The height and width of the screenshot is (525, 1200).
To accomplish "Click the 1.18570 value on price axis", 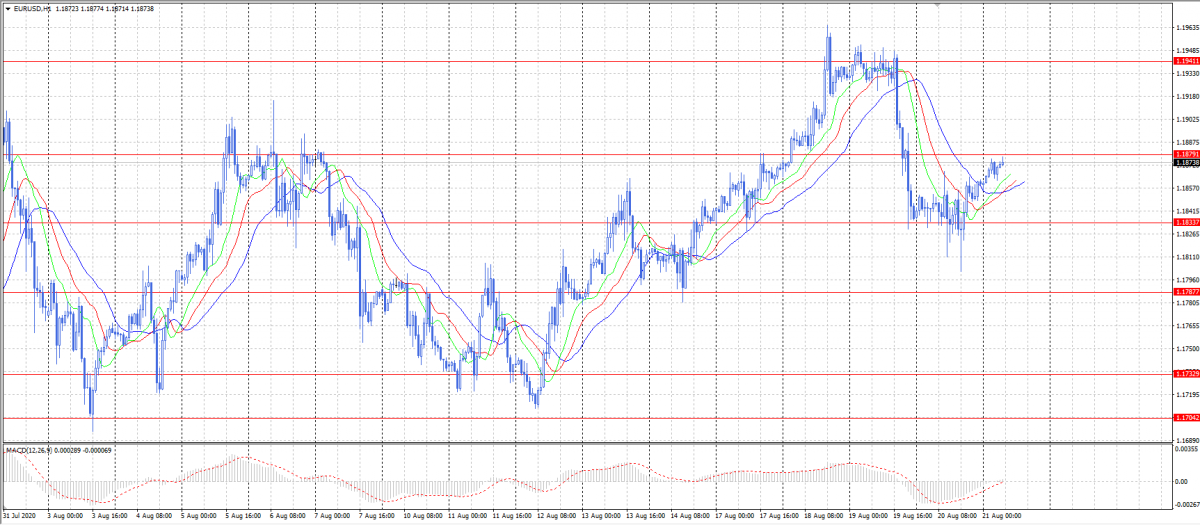I will [x=1187, y=188].
